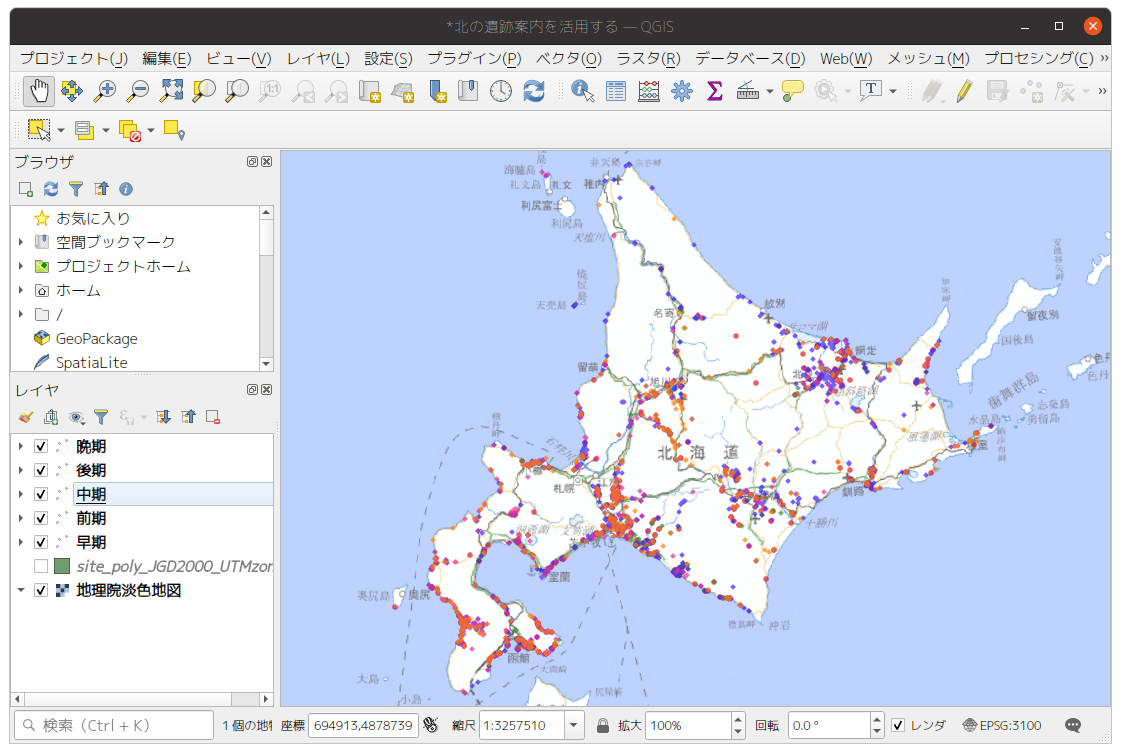Activate the Identify Features tool
1121x753 pixels.
tap(582, 91)
